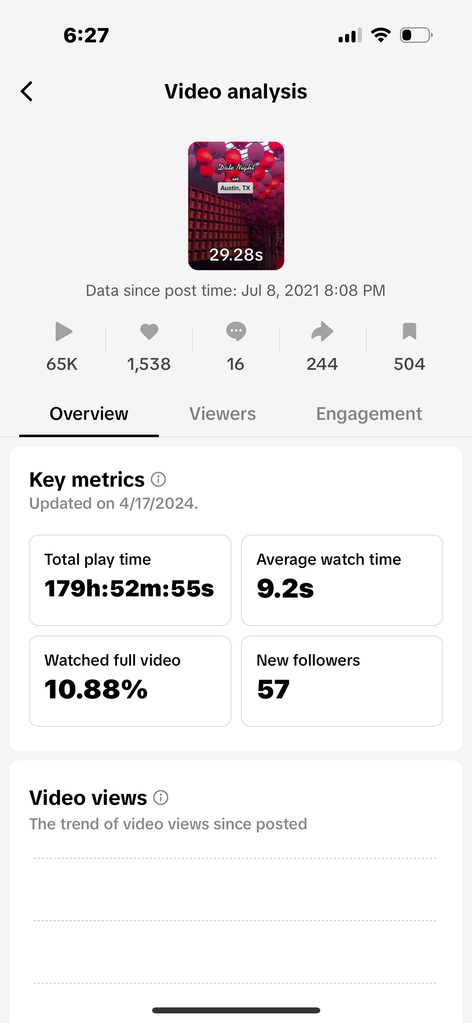This screenshot has width=472, height=1023.
Task: Tap the play views icon
Action: pyautogui.click(x=63, y=332)
